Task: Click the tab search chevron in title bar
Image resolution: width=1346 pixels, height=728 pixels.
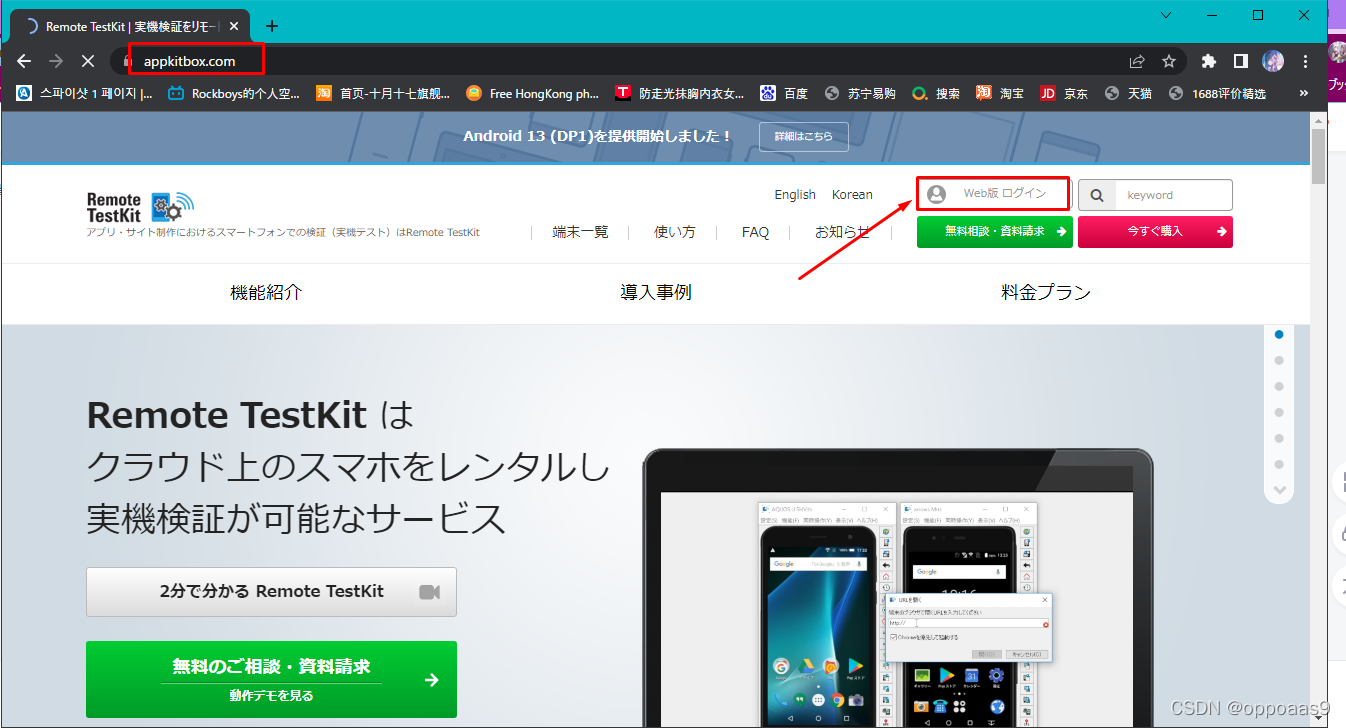Action: click(1166, 14)
